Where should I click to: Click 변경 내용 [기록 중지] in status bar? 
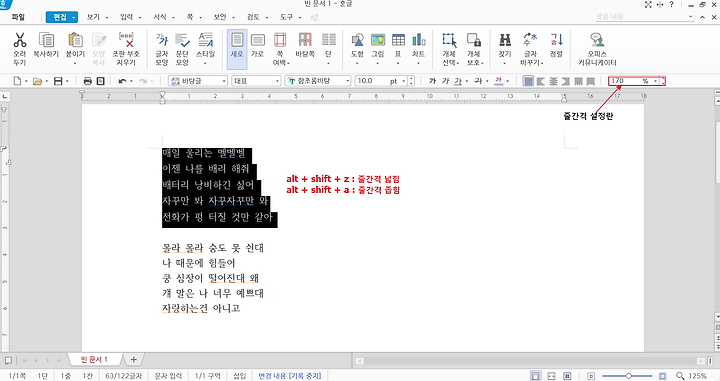point(289,375)
